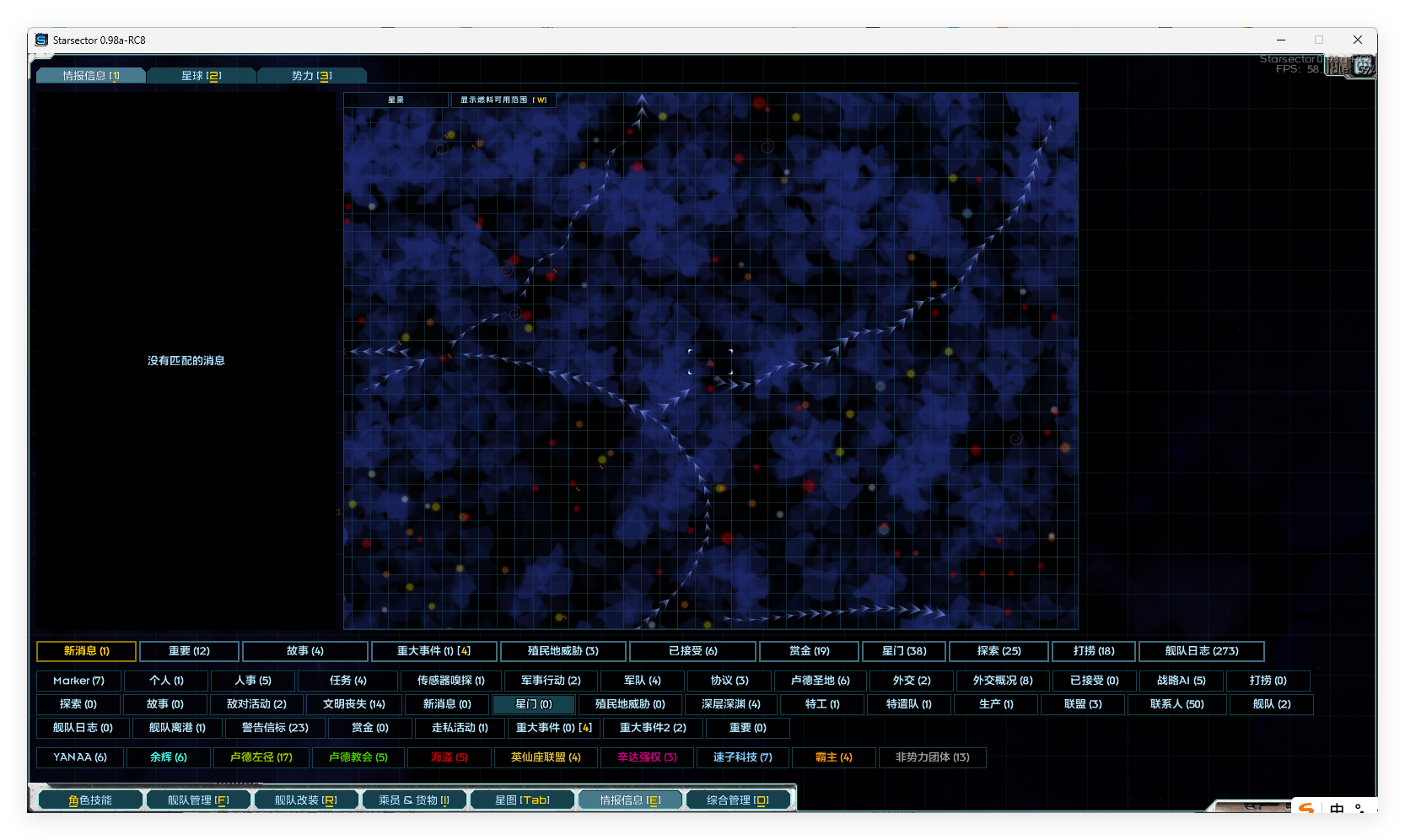Image resolution: width=1405 pixels, height=840 pixels.
Task: Click the Sogou input method S icon
Action: [x=1305, y=808]
